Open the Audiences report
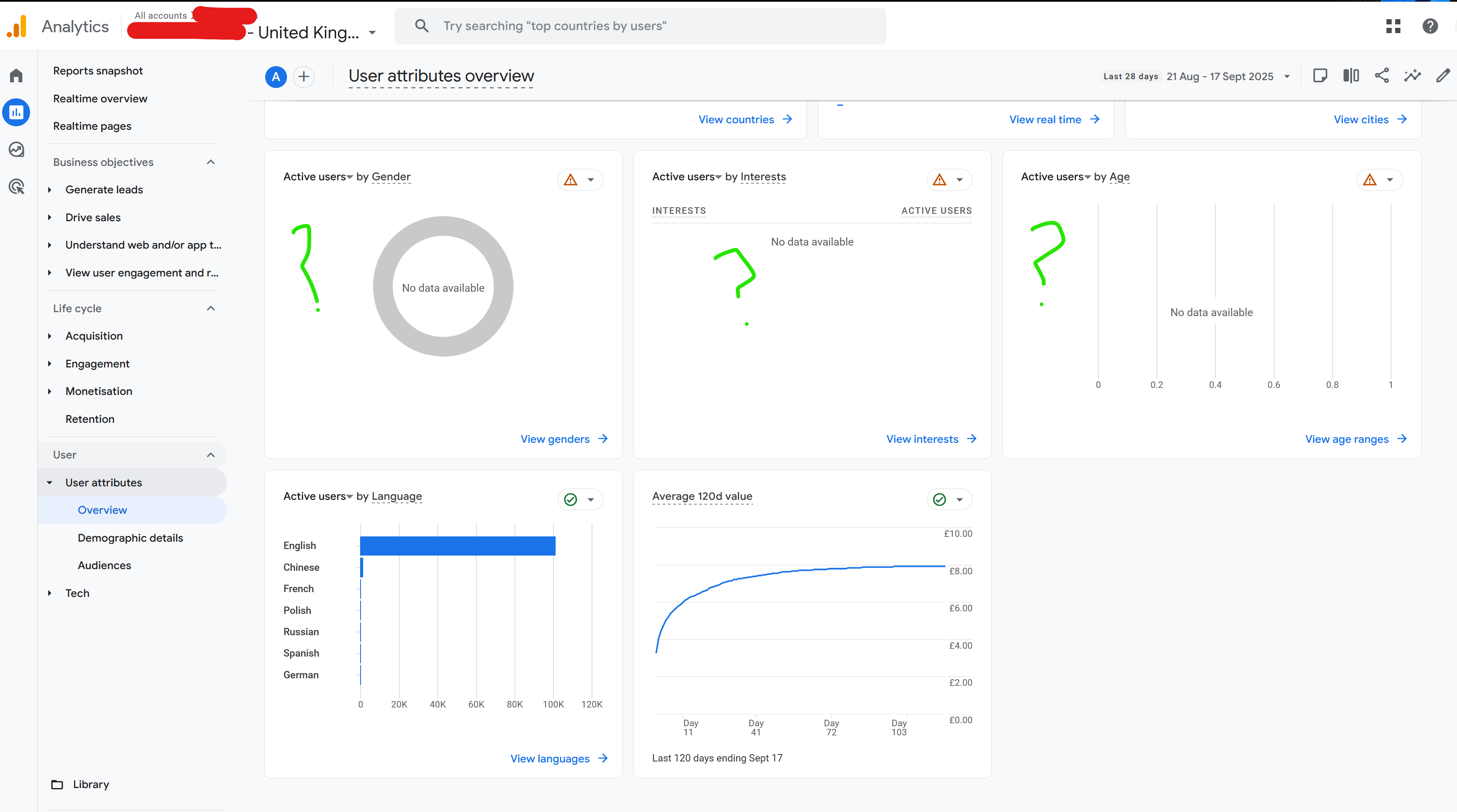 pyautogui.click(x=104, y=566)
